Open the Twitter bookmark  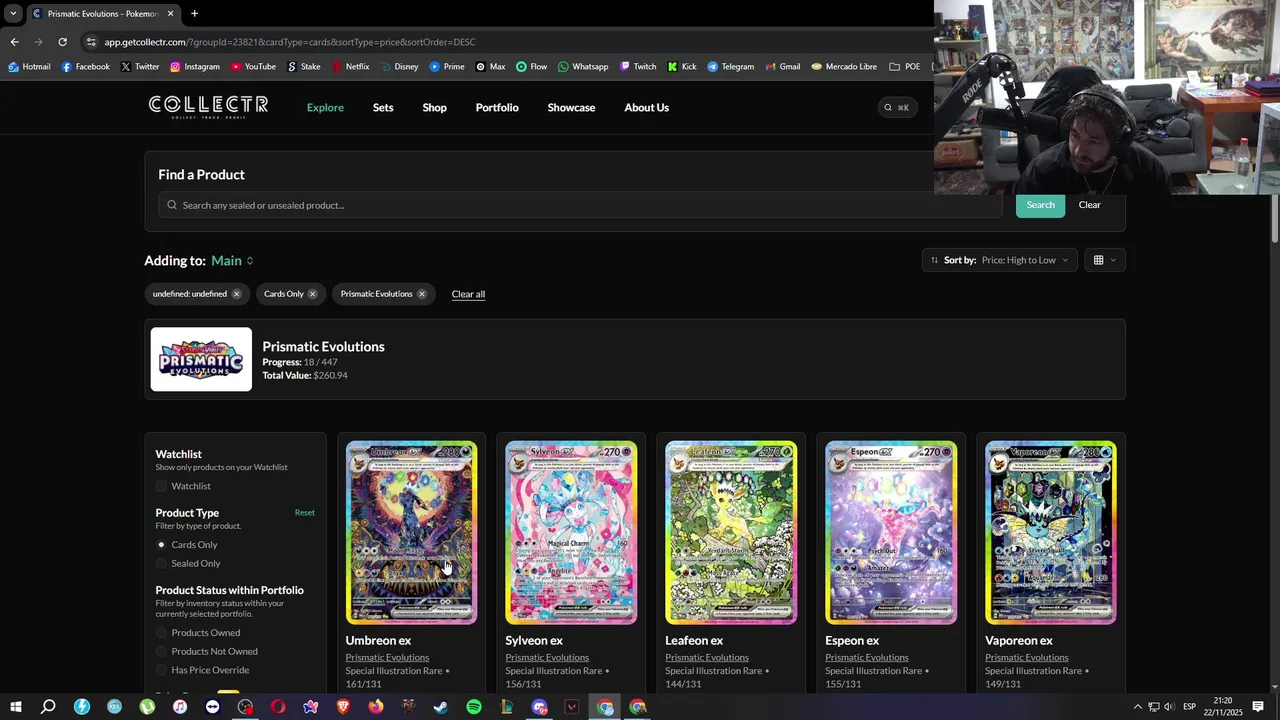click(140, 67)
